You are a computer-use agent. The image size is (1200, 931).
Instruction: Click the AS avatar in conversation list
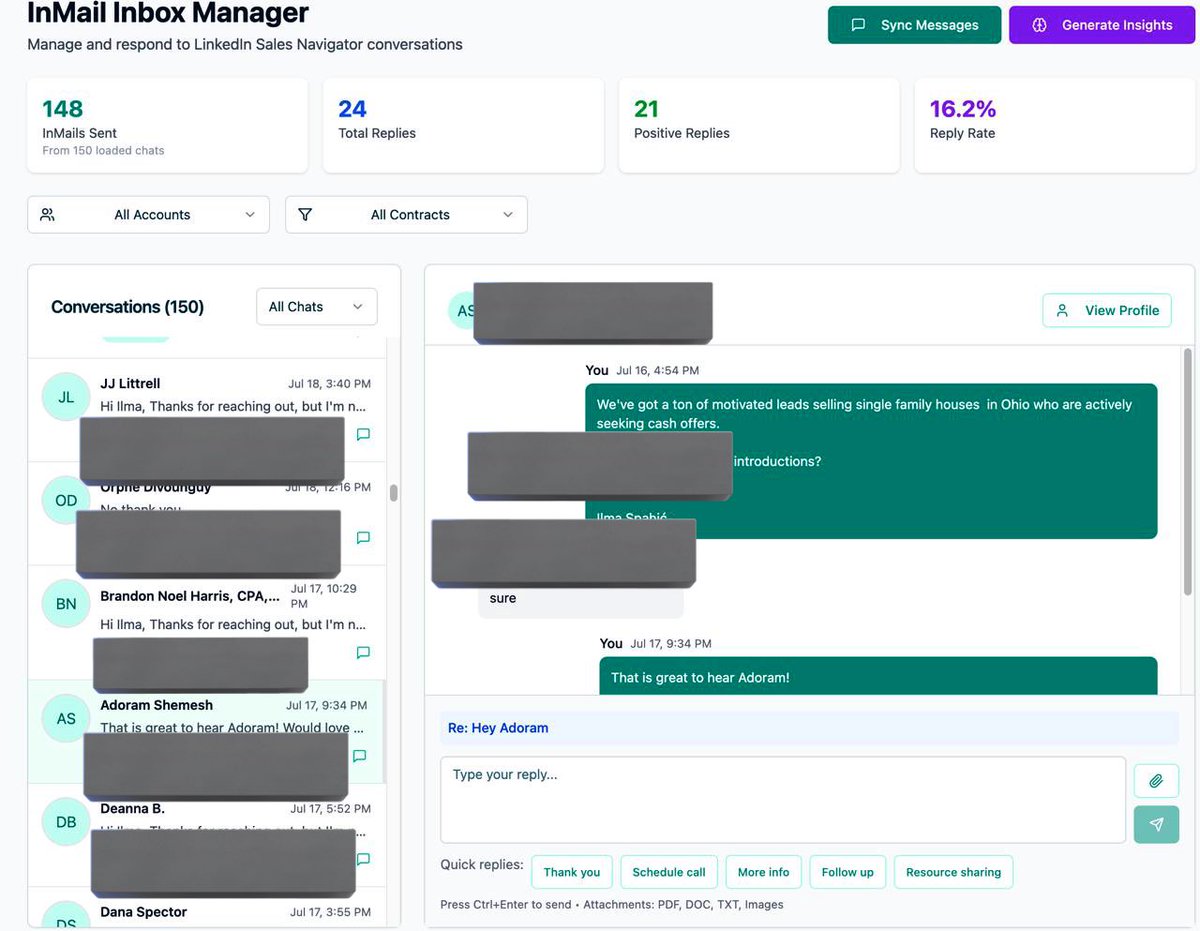pos(66,718)
